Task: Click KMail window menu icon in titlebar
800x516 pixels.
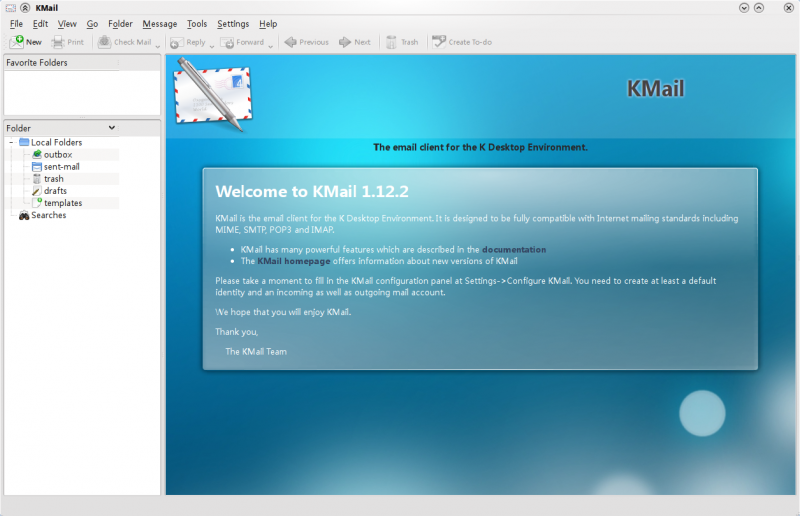Action: [11, 8]
